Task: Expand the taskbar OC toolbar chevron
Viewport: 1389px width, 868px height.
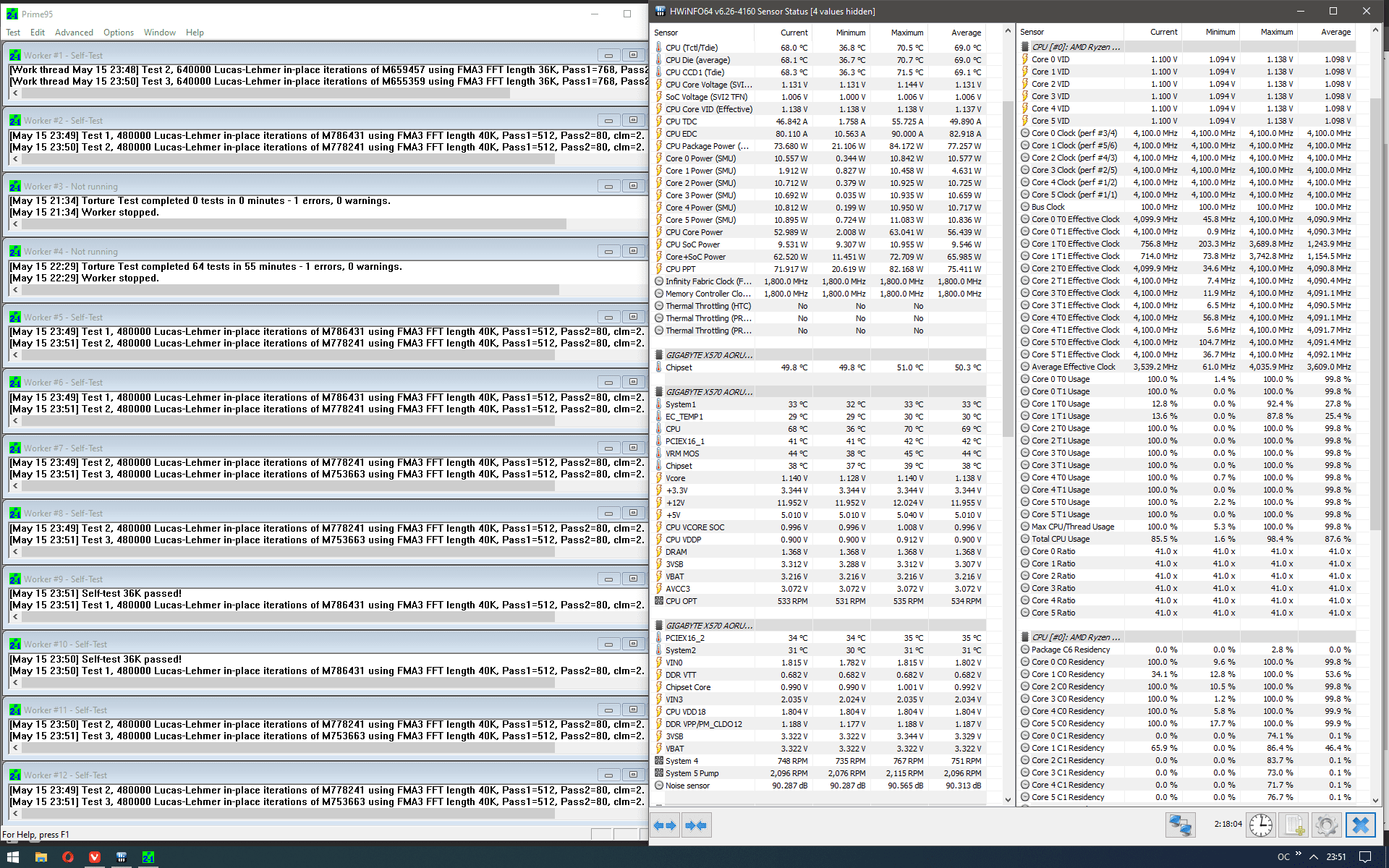Action: 1299,854
